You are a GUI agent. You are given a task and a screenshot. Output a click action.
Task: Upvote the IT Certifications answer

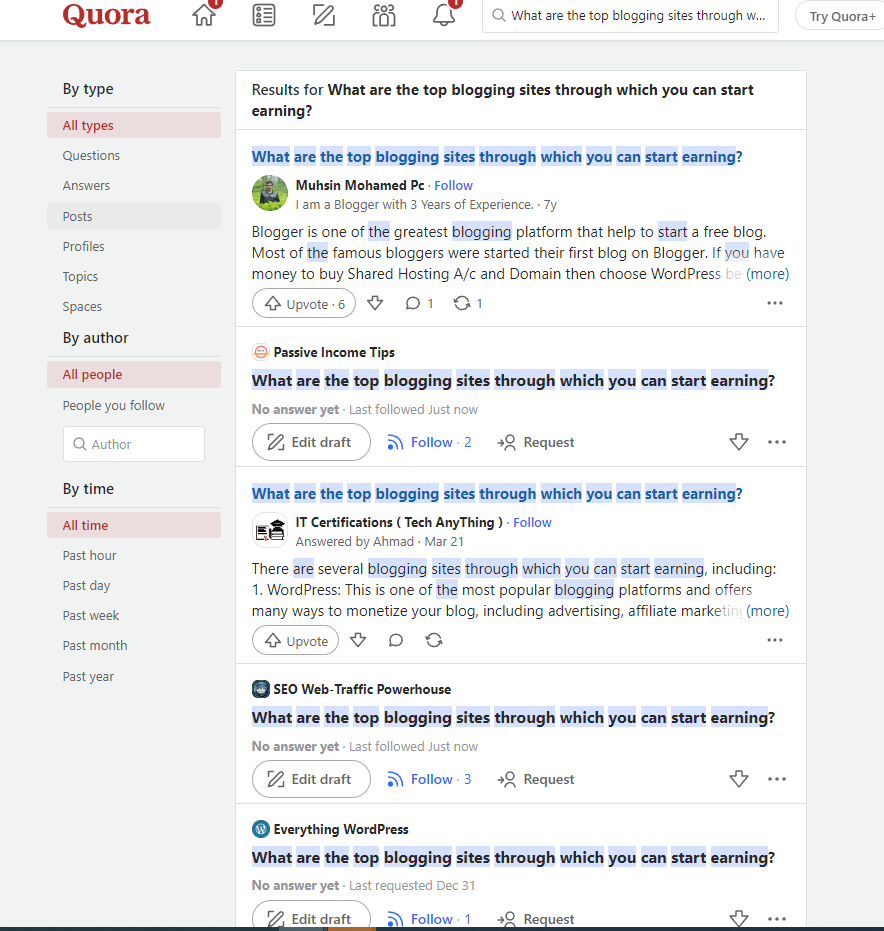pos(296,641)
